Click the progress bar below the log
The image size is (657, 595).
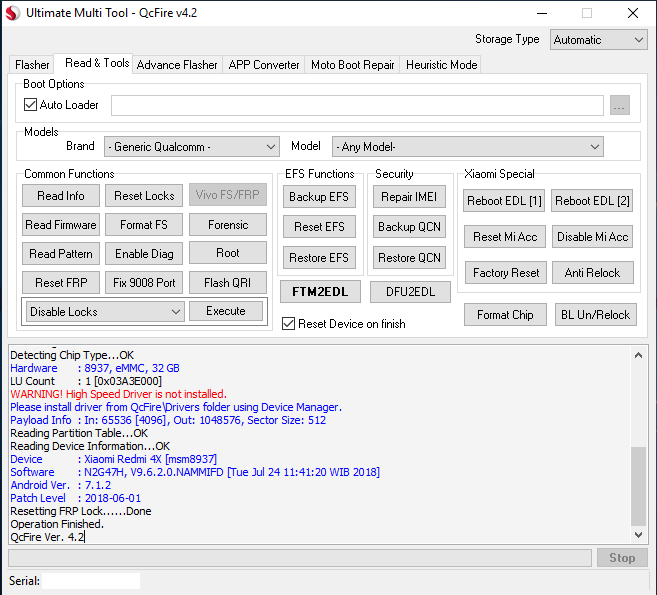click(x=300, y=558)
